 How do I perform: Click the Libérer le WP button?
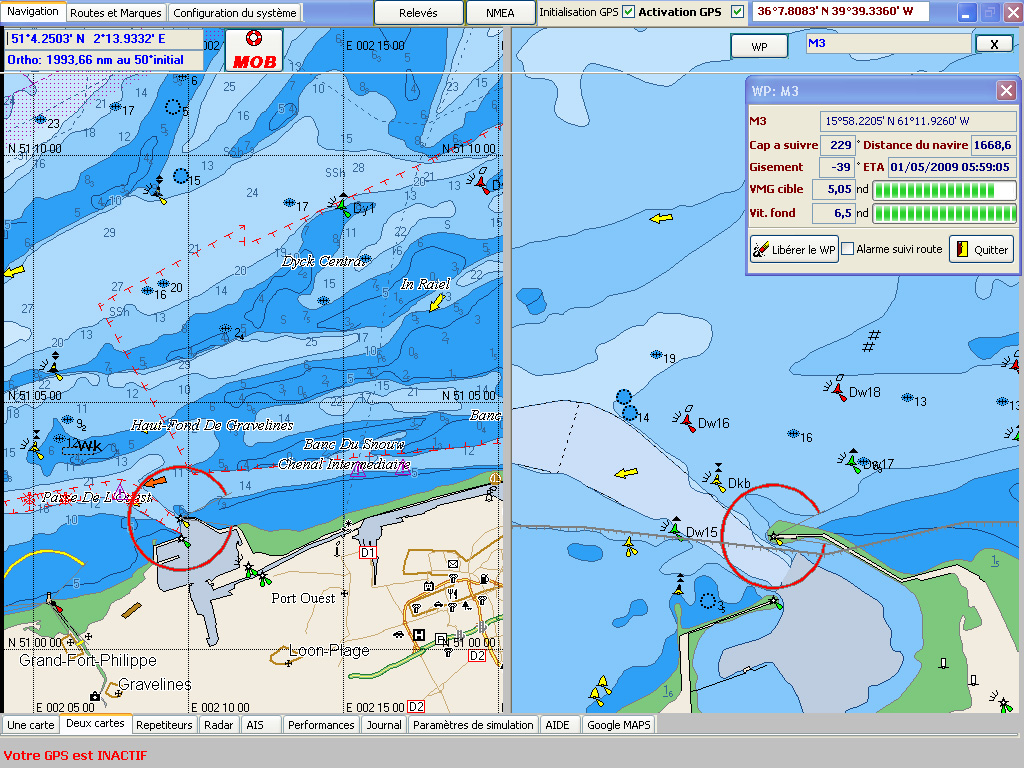794,249
